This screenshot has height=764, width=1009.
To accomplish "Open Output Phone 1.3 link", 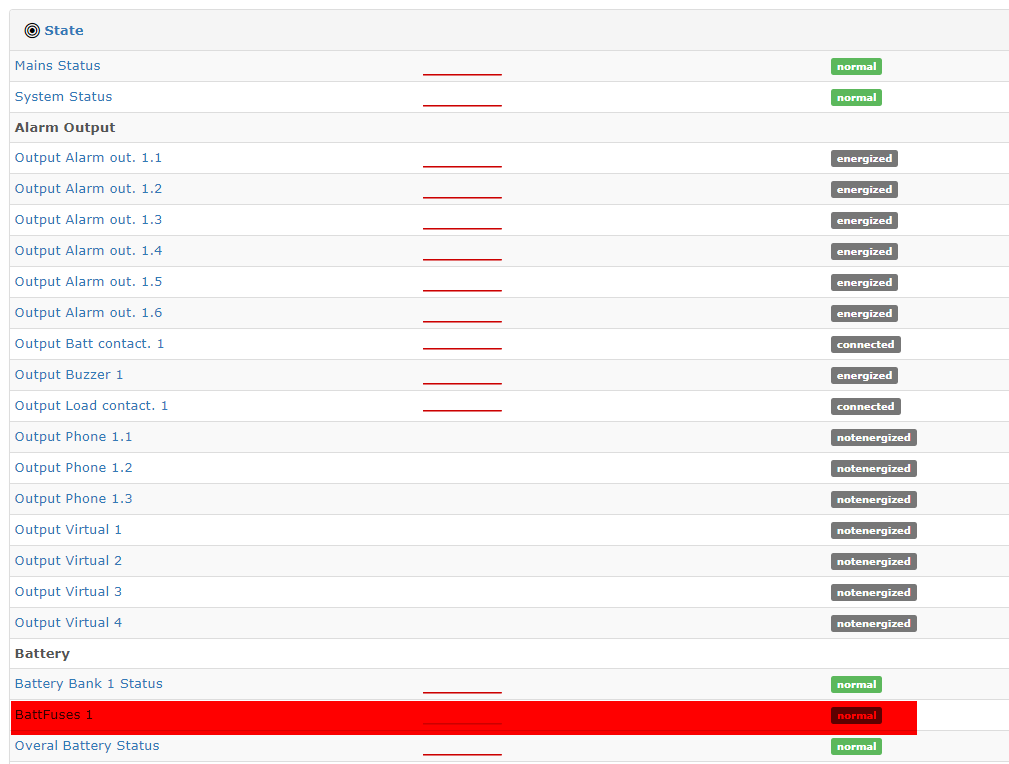I will click(73, 498).
